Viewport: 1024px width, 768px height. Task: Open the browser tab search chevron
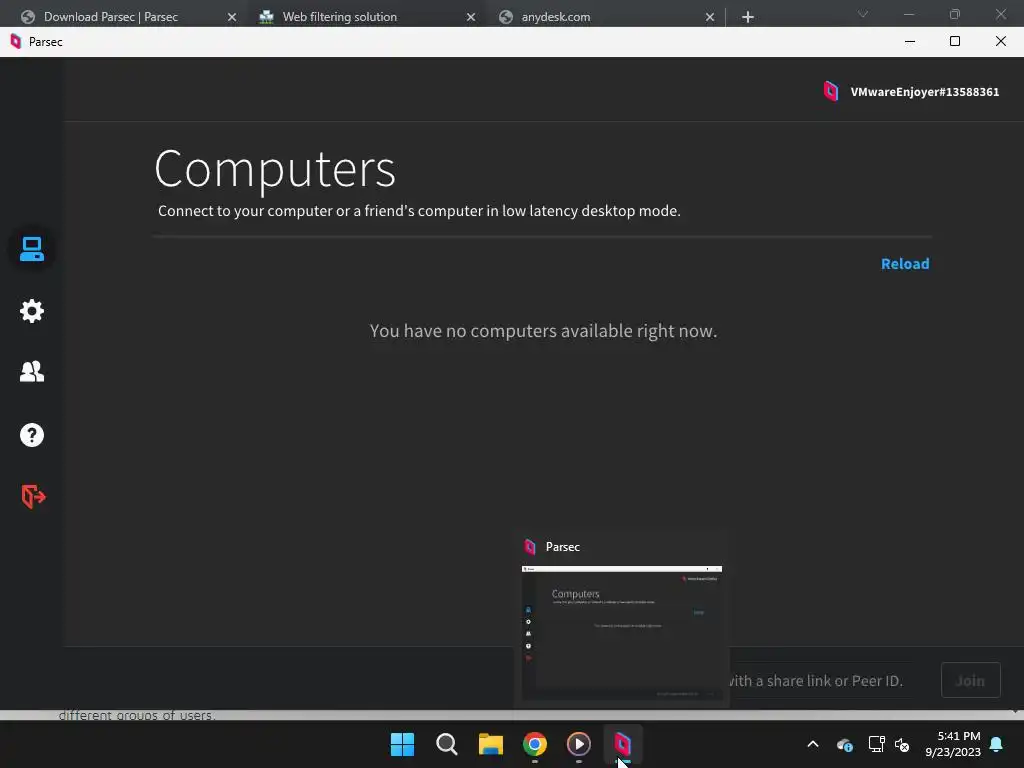(863, 14)
